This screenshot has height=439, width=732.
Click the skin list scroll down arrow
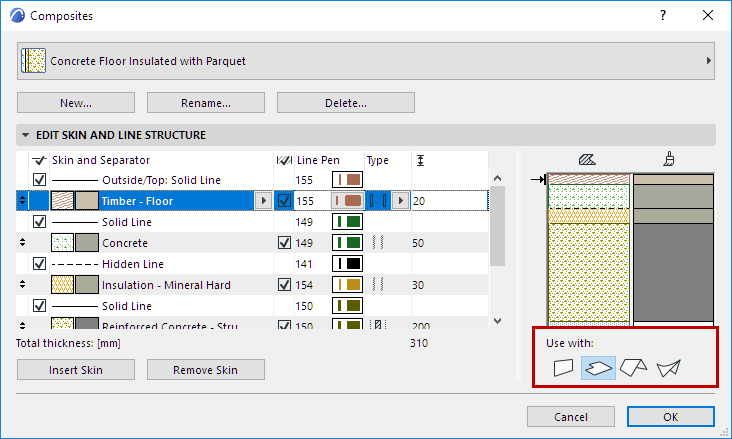tap(498, 321)
